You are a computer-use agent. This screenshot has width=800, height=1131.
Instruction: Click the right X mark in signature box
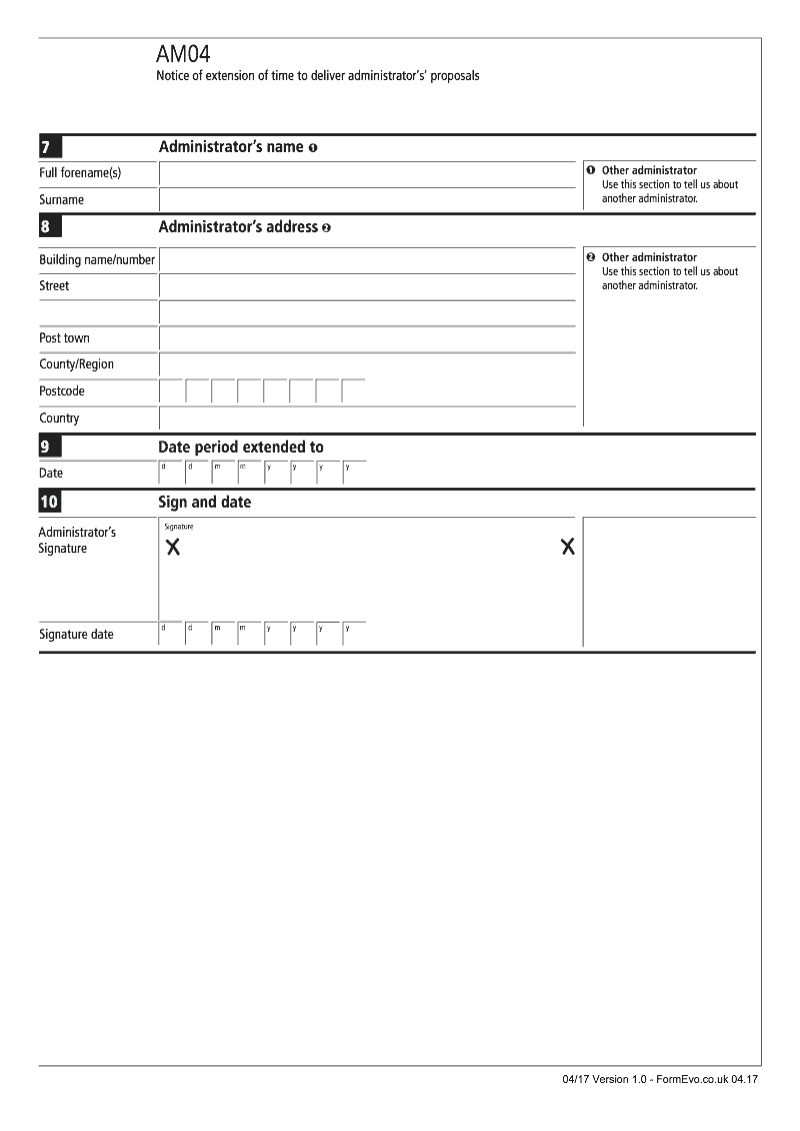point(568,546)
